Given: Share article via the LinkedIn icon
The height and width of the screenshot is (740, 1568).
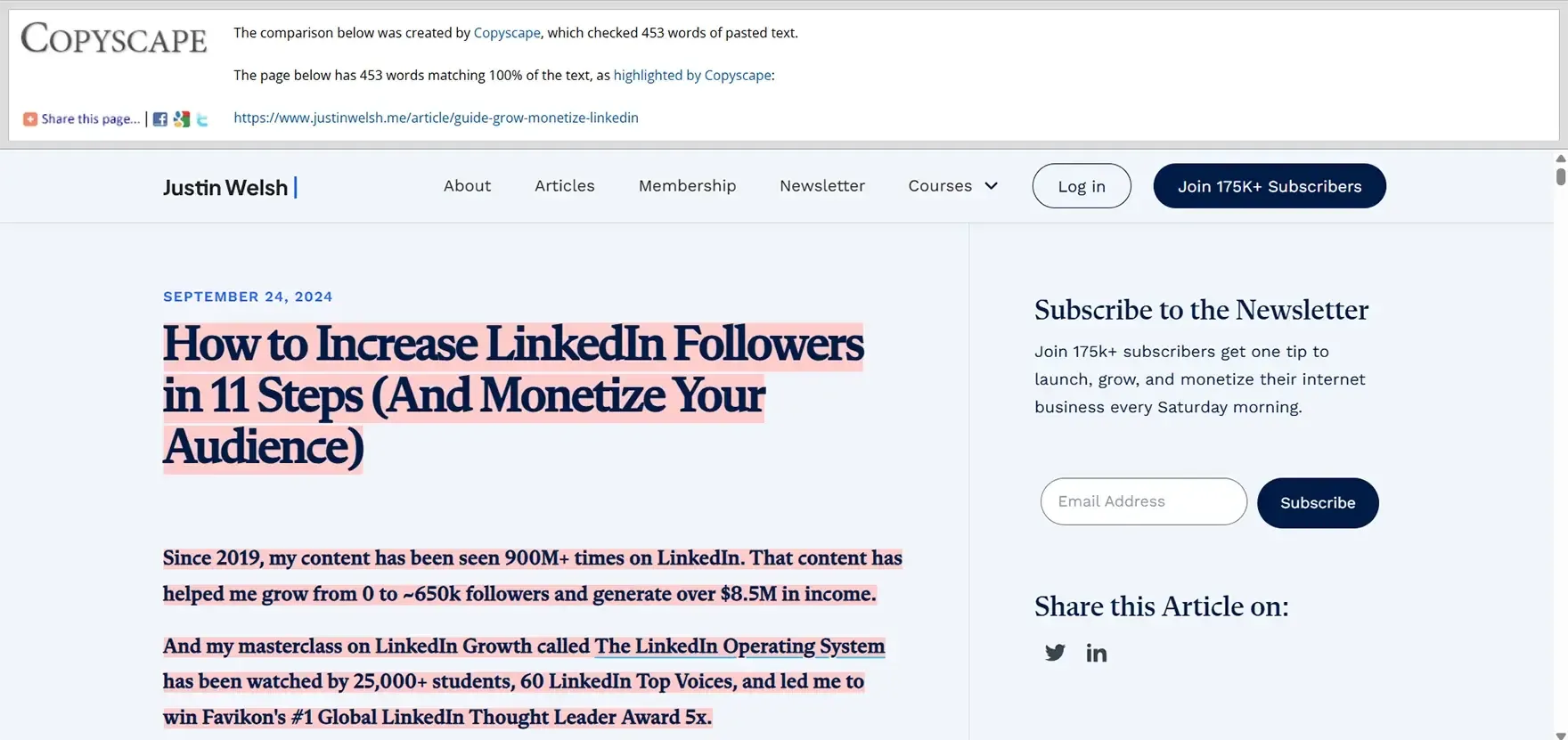Looking at the screenshot, I should [x=1097, y=653].
